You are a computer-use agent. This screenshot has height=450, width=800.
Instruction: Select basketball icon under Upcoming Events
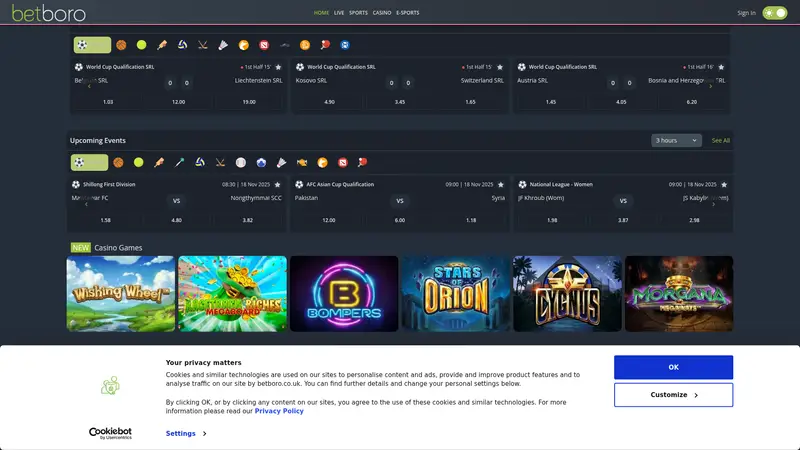tap(118, 162)
